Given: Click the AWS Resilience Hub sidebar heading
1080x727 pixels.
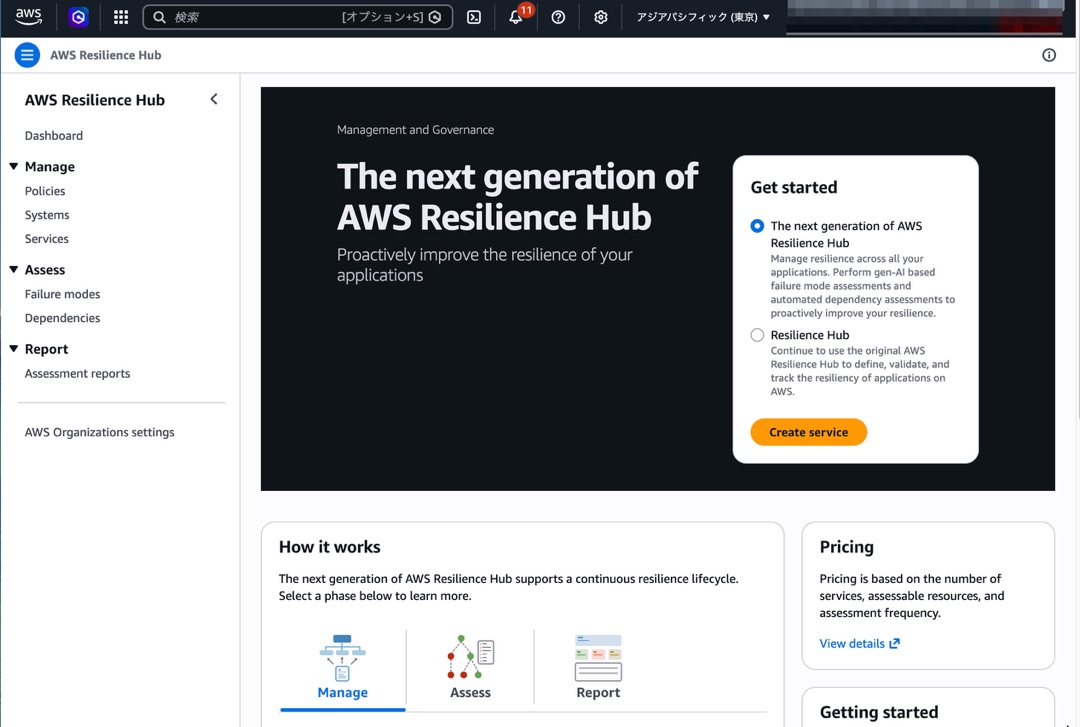Looking at the screenshot, I should click(x=95, y=100).
